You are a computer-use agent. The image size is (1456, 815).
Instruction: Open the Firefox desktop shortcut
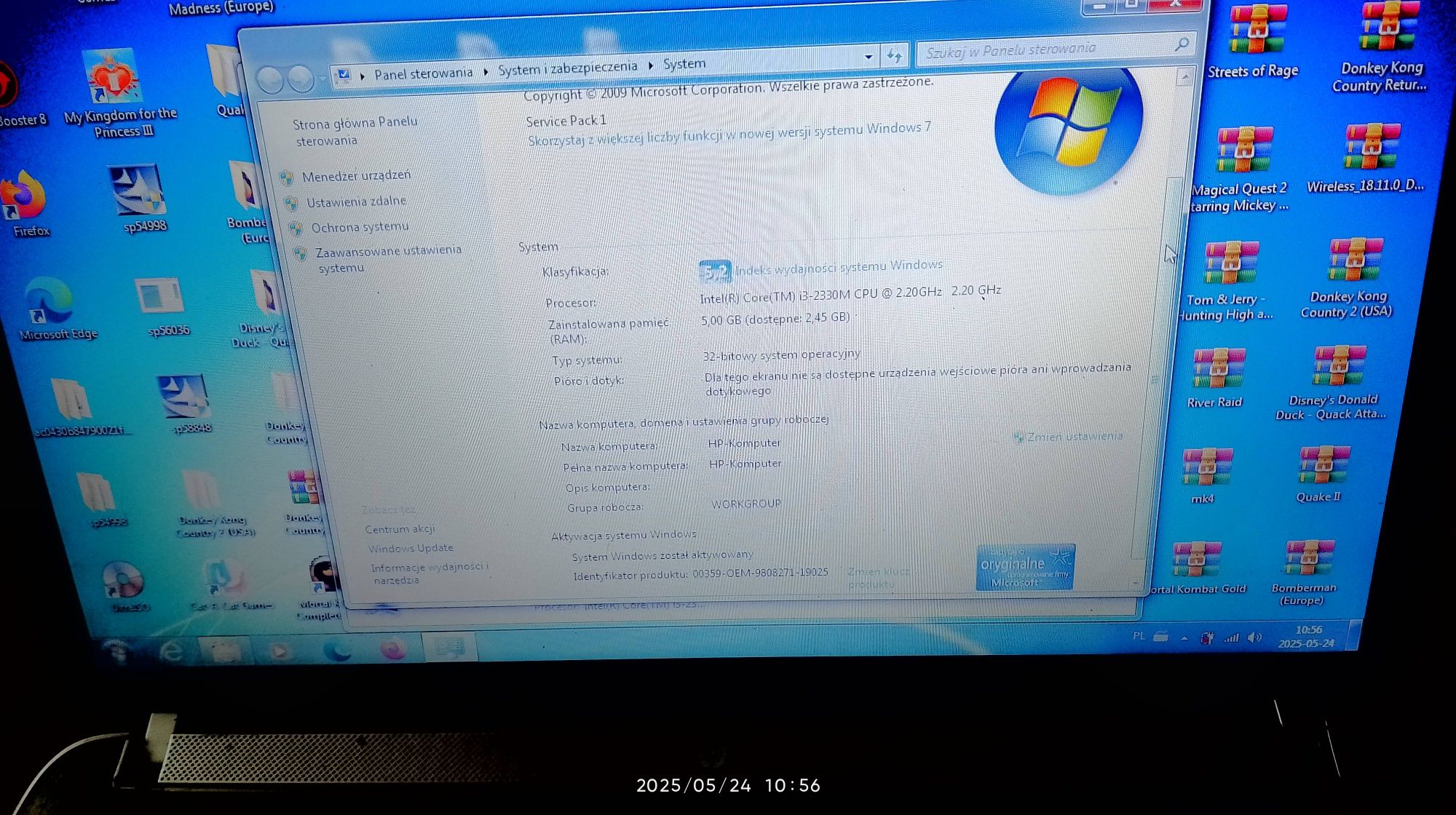(28, 204)
